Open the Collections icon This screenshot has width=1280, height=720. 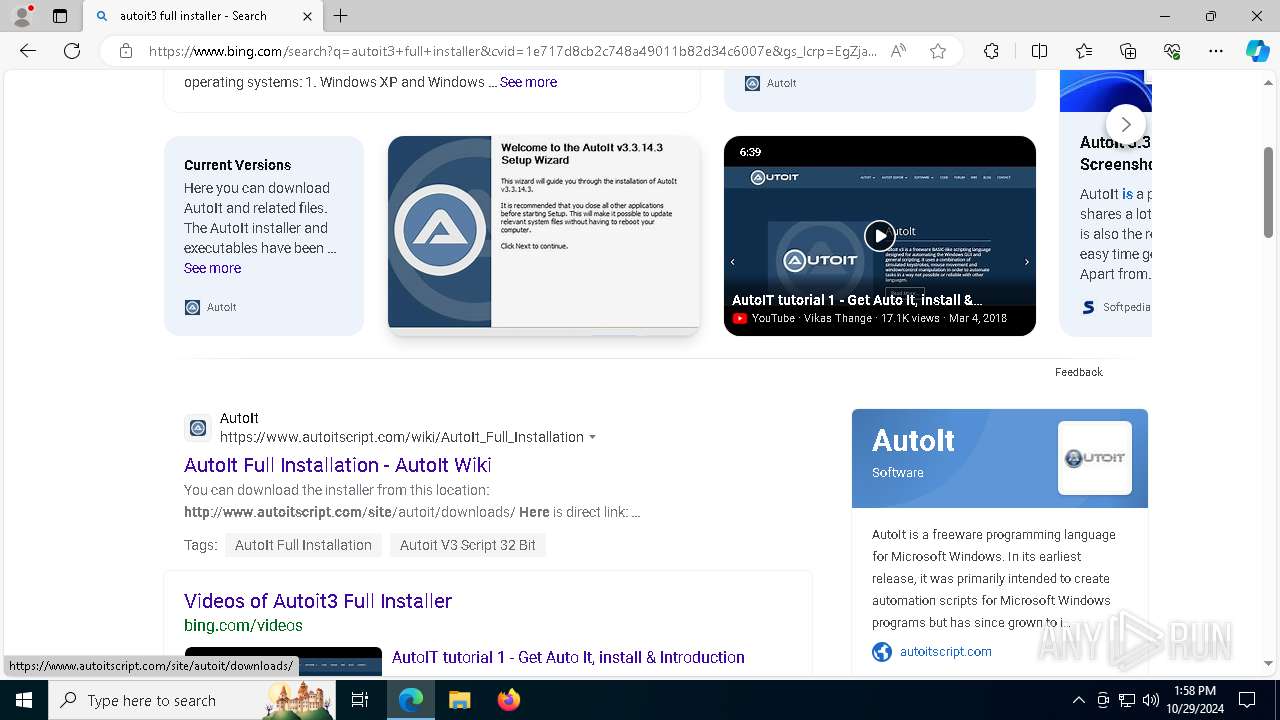pos(1128,51)
